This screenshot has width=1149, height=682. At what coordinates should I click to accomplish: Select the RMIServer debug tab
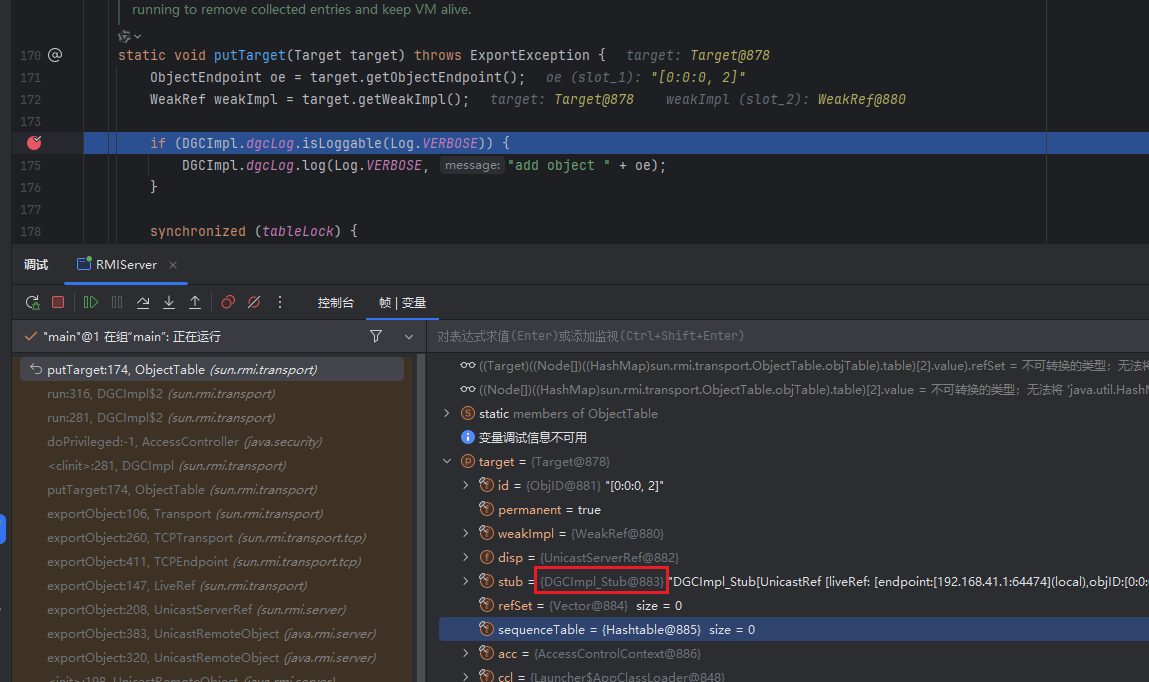126,265
